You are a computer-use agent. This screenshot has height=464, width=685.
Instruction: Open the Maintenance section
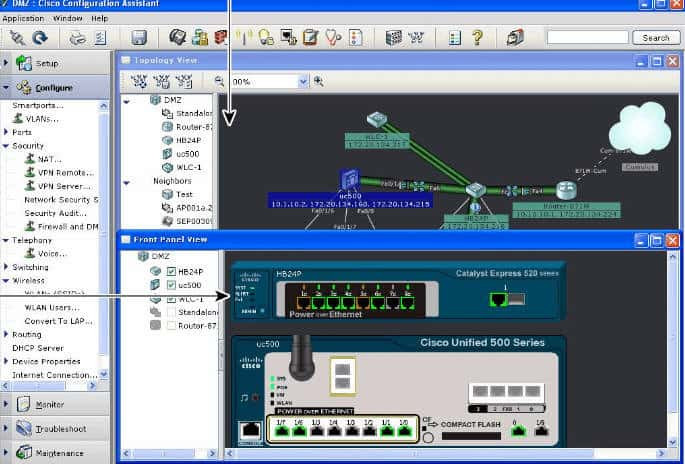pos(55,453)
